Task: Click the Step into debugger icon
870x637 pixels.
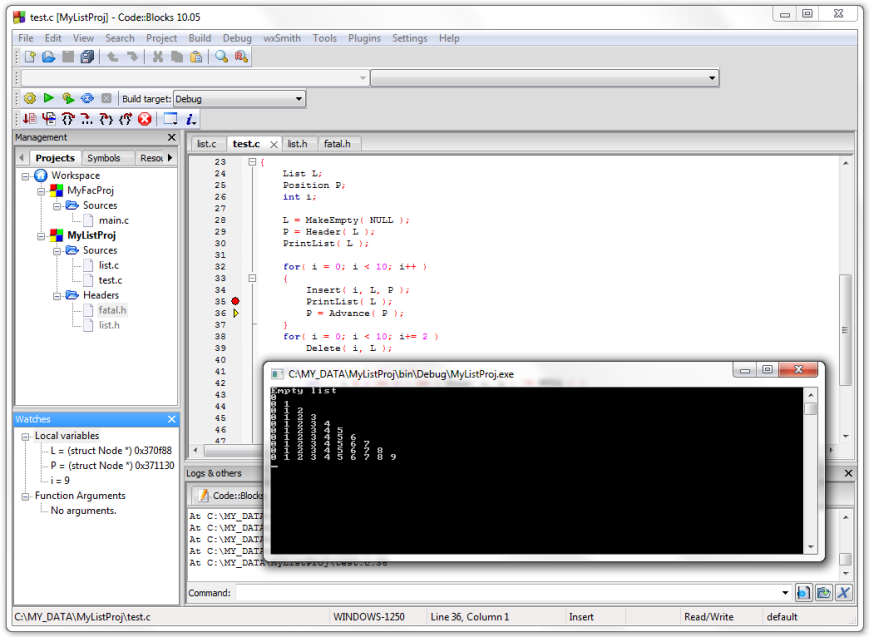Action: pos(106,119)
